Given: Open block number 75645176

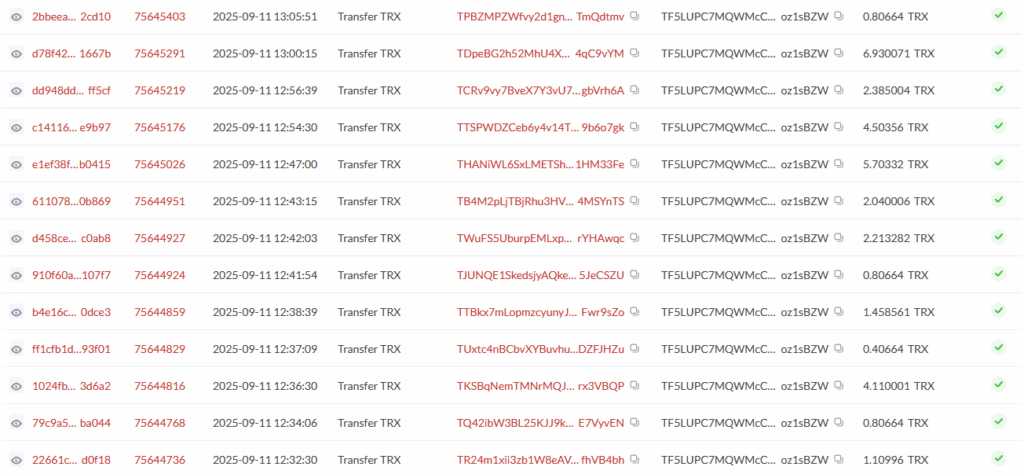Looking at the screenshot, I should [x=160, y=127].
